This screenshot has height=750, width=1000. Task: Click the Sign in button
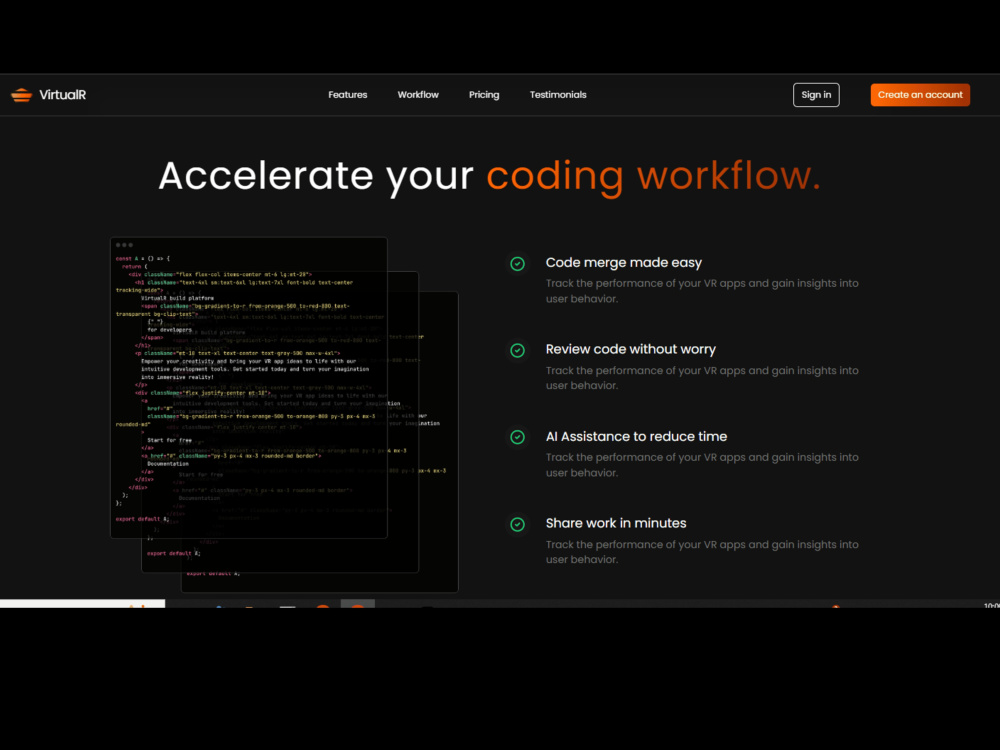(x=816, y=94)
